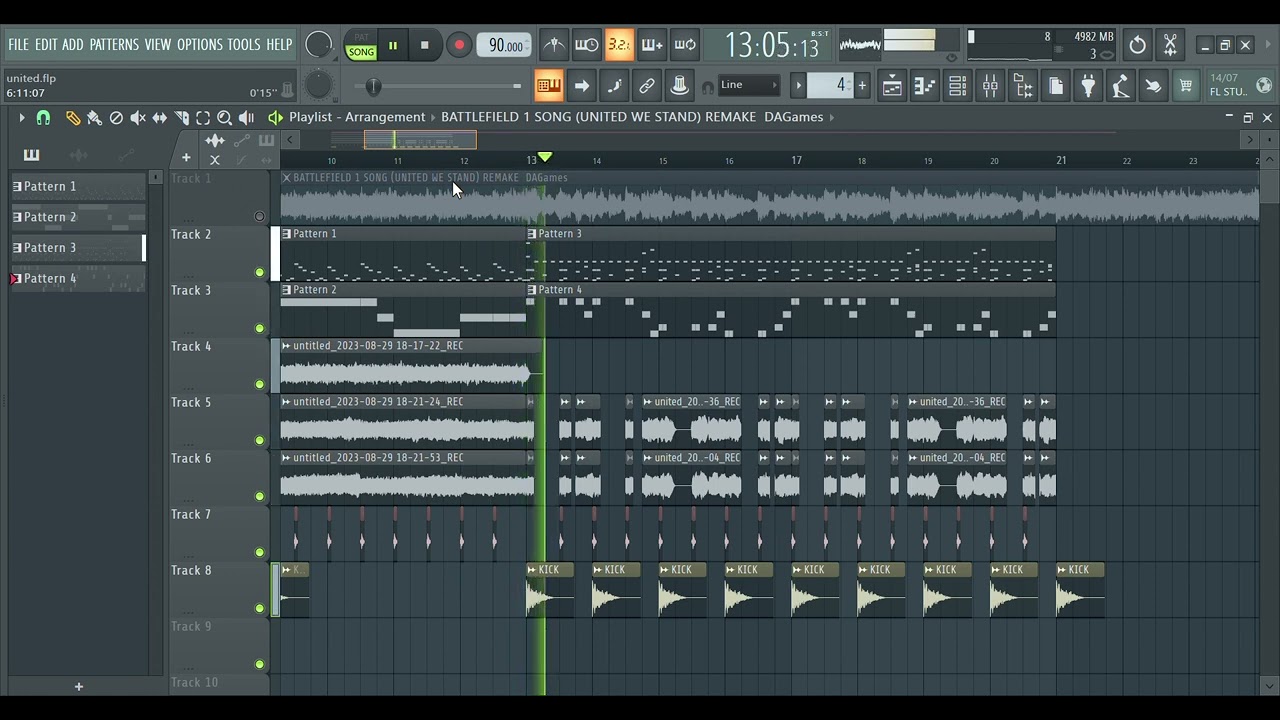Open the FILE menu
Screen dimensions: 1280x720
(x=18, y=45)
